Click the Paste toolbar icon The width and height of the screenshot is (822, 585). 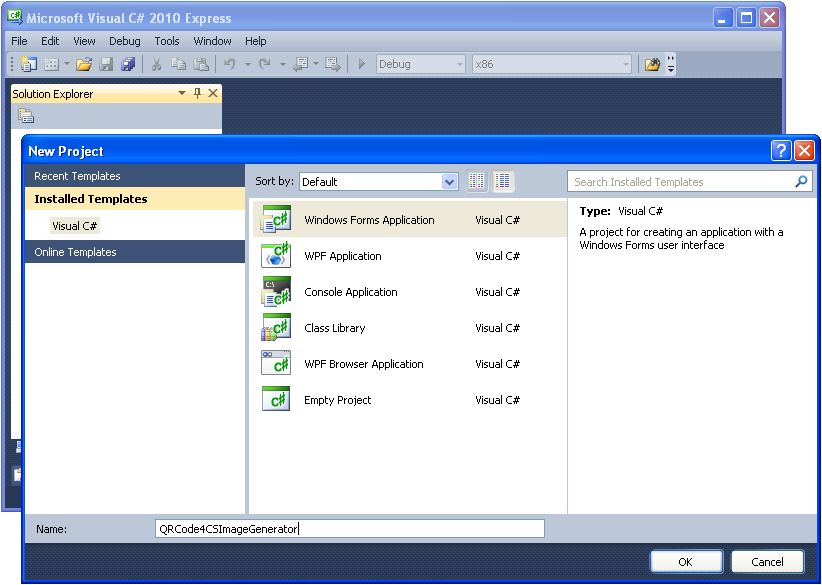(201, 64)
